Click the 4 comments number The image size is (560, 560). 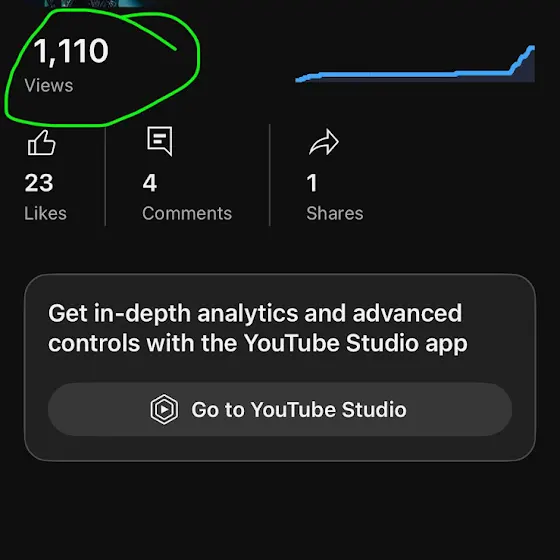pyautogui.click(x=150, y=183)
